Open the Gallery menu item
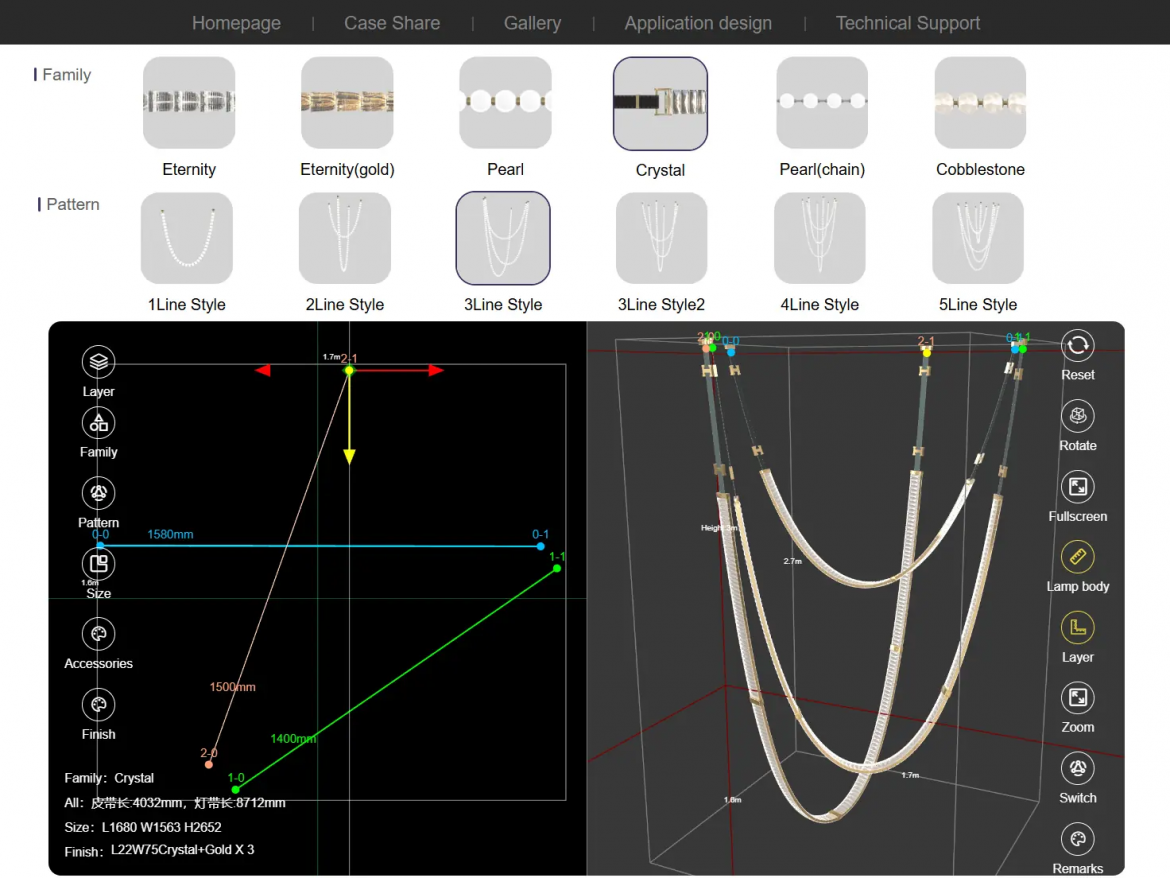This screenshot has width=1170, height=878. [x=532, y=23]
